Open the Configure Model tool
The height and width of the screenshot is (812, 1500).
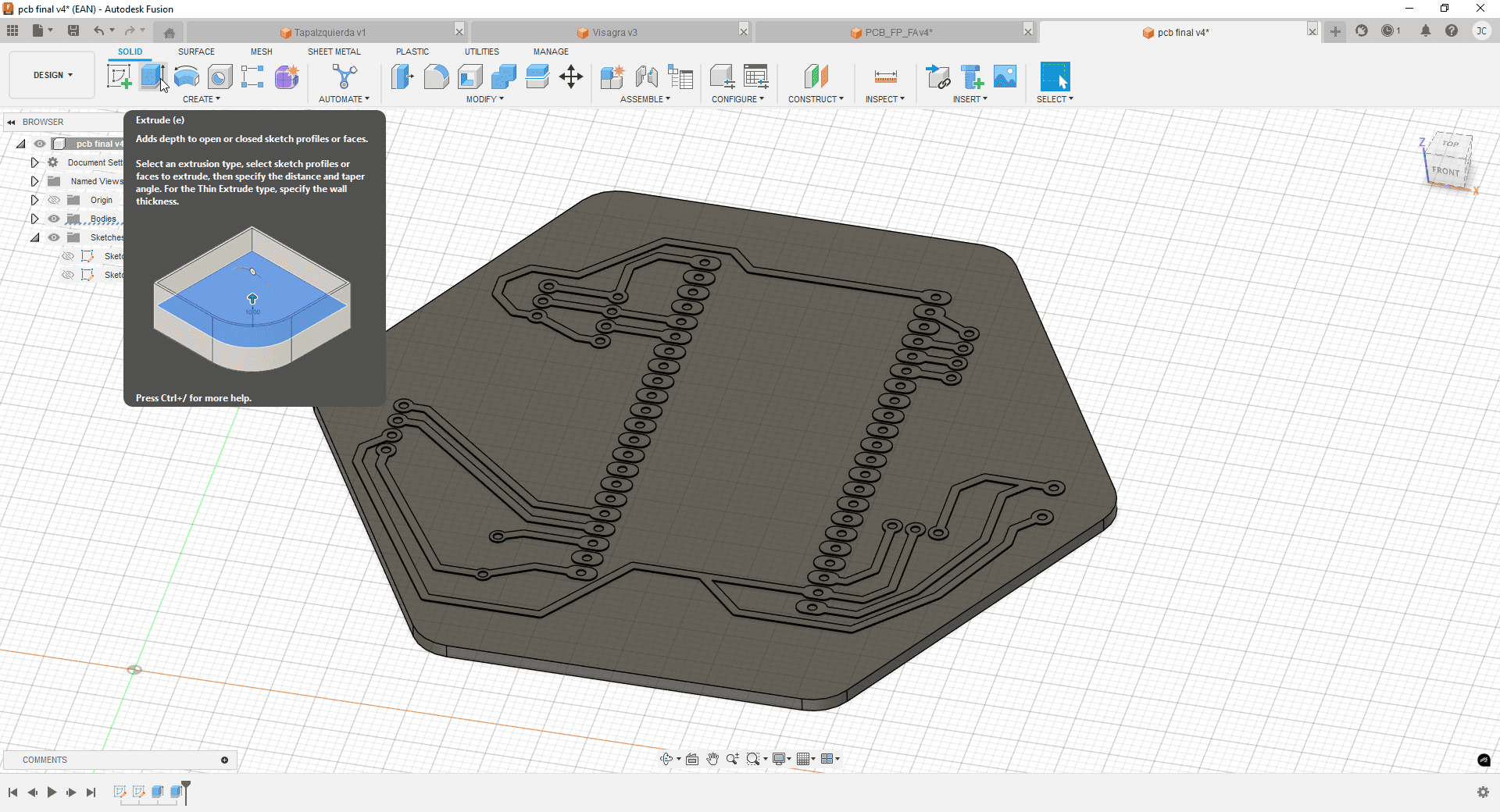coord(722,77)
